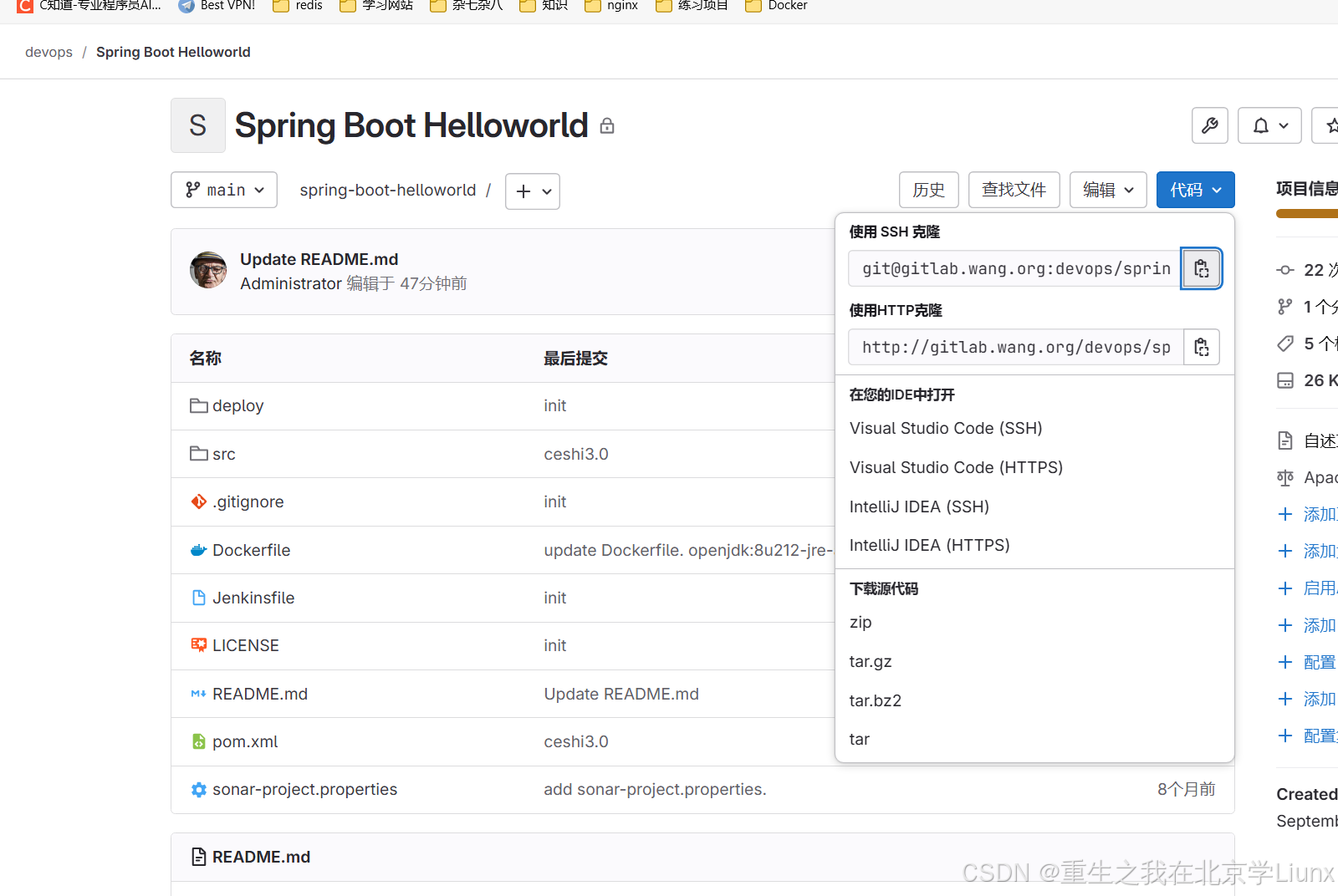Click the wrench admin icon button

(x=1209, y=125)
